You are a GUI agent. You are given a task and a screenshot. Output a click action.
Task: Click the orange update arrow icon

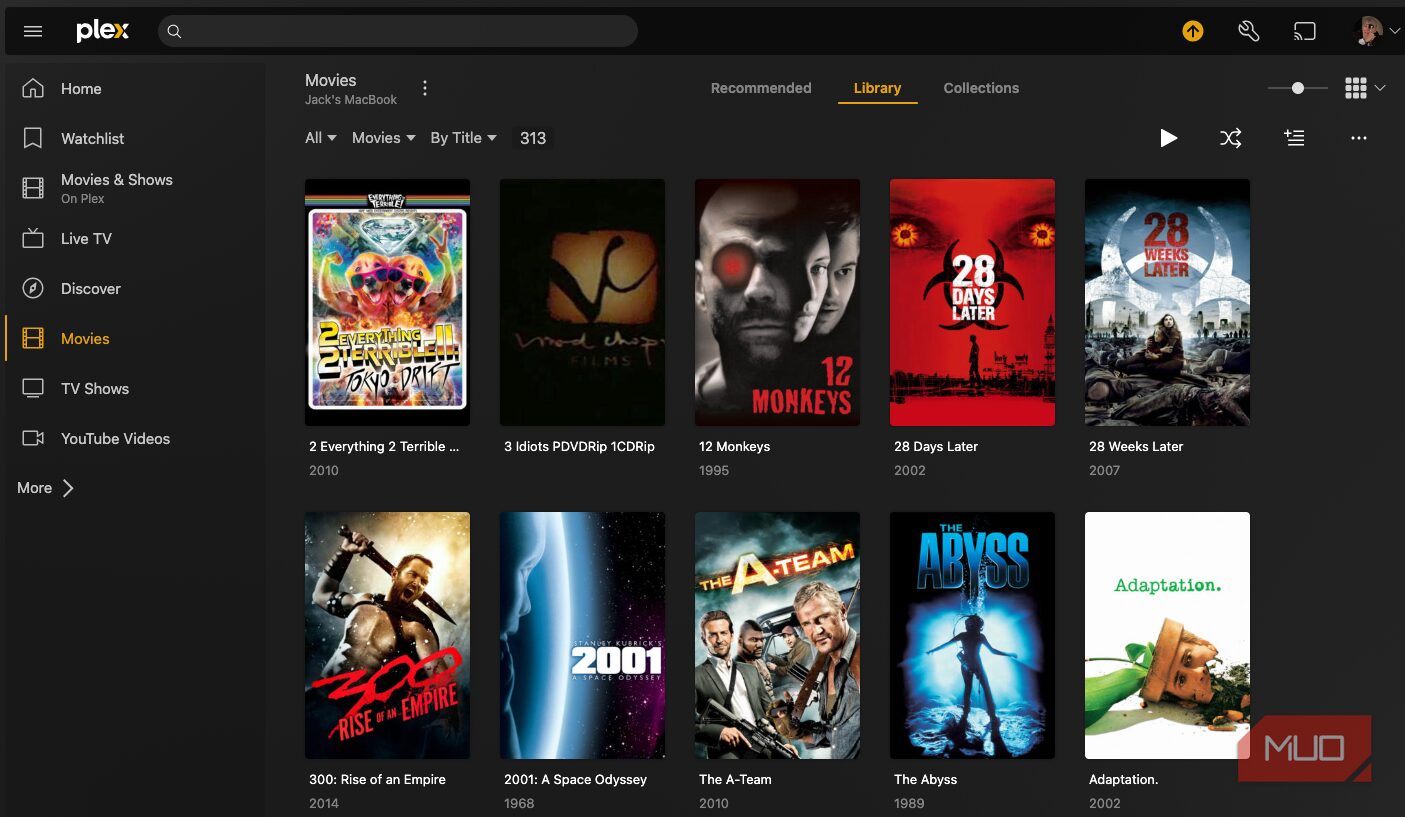(1193, 31)
